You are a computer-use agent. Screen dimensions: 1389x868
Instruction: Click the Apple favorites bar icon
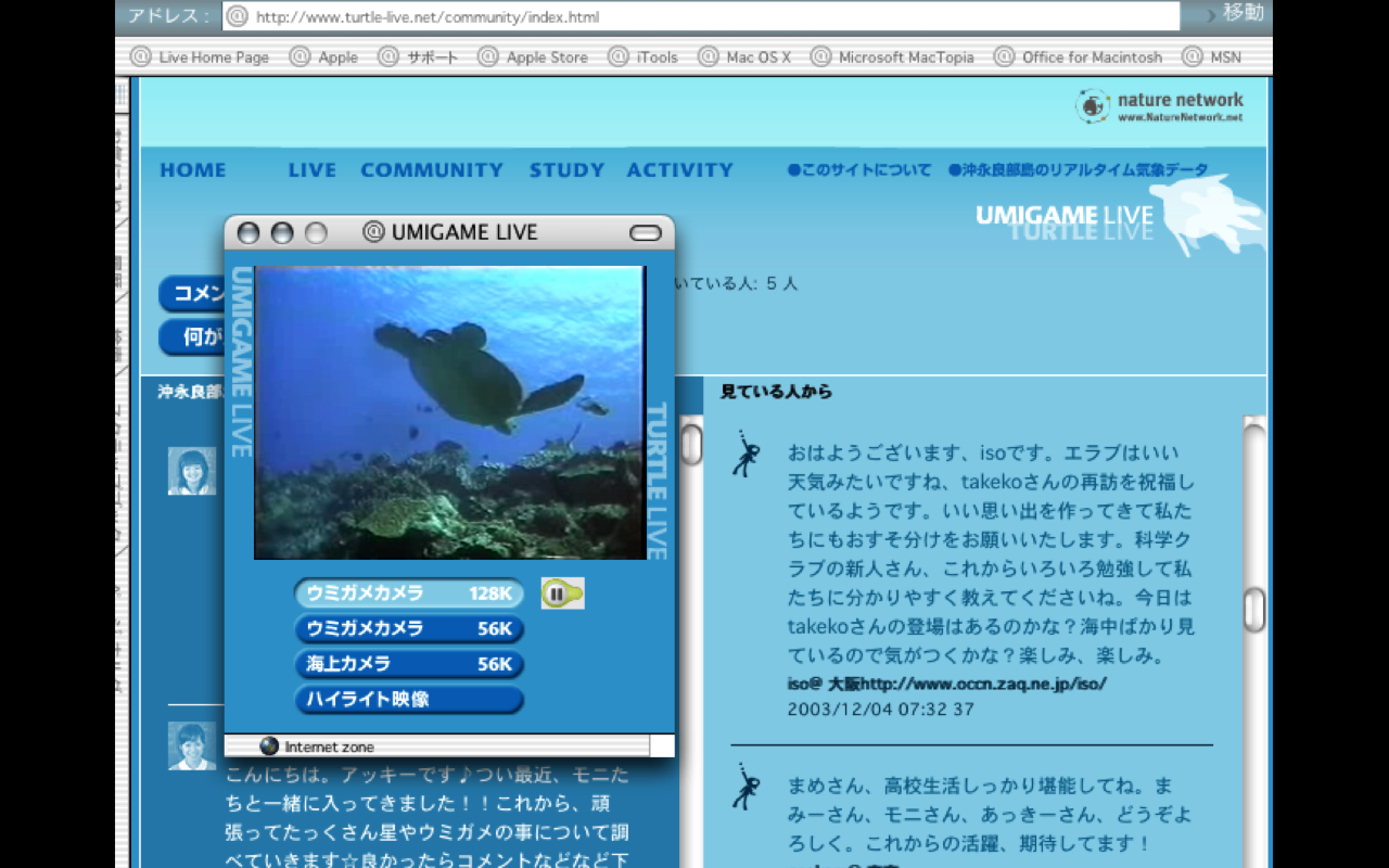tap(300, 57)
